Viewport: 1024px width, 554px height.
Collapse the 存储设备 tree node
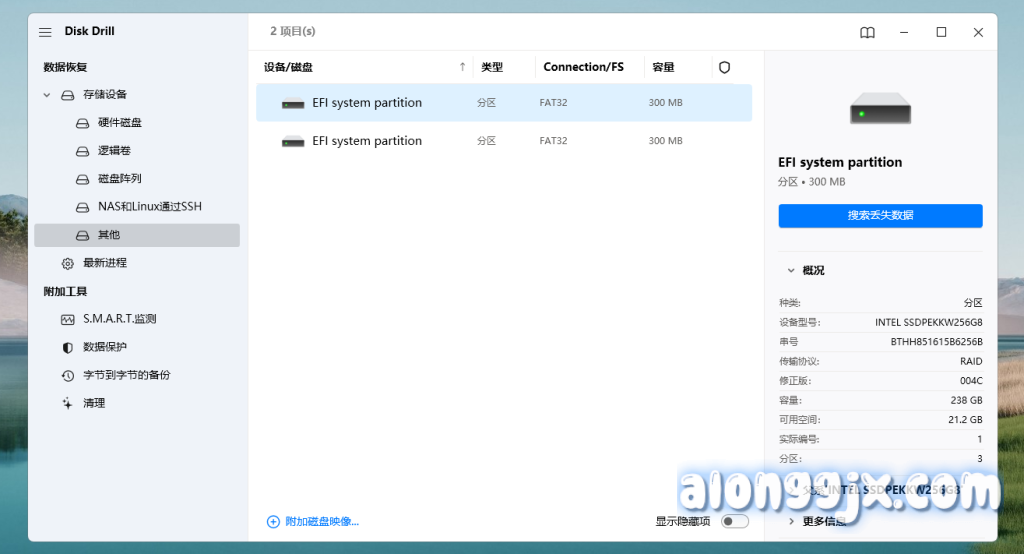click(x=47, y=95)
